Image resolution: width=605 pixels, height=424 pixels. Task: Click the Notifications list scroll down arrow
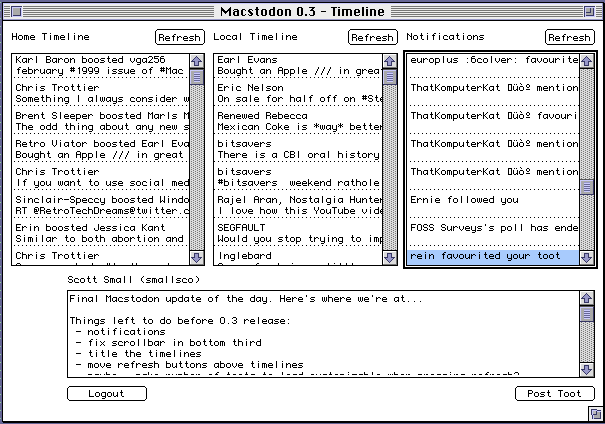(x=586, y=259)
